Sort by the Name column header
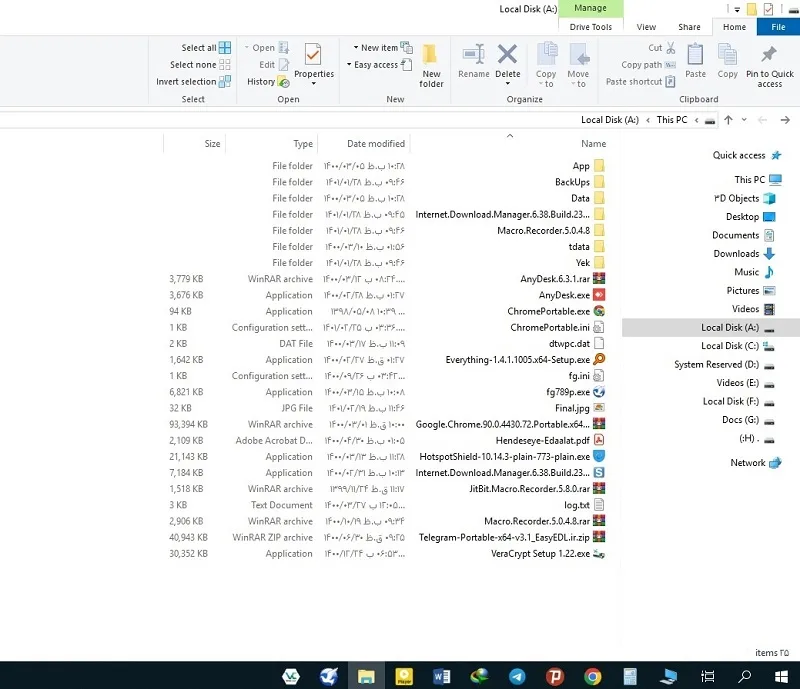The image size is (800, 689). [593, 144]
